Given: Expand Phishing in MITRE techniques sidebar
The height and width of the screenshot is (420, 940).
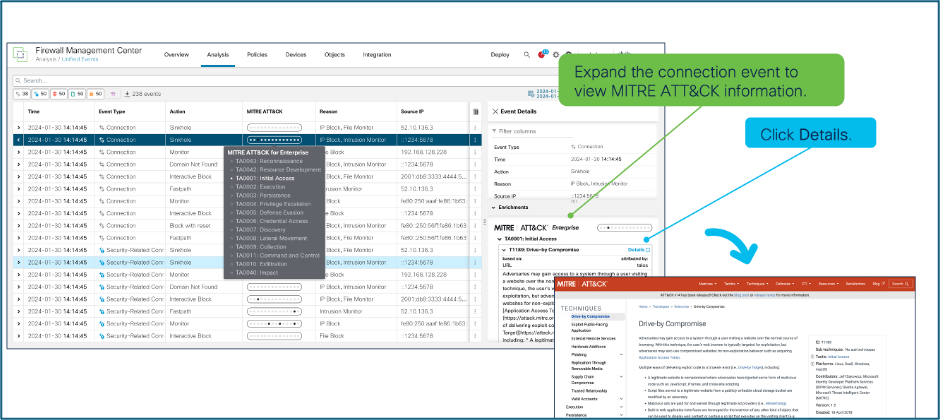Looking at the screenshot, I should coord(620,355).
